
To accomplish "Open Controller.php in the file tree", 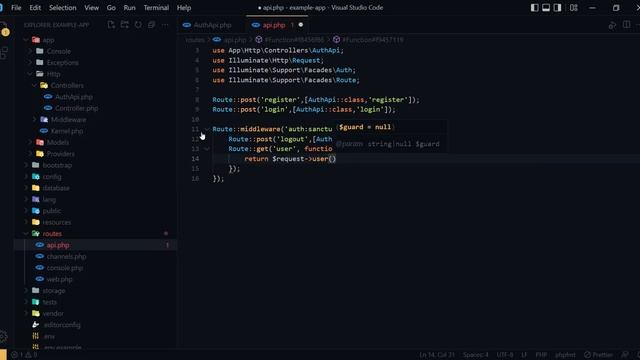I will (x=76, y=108).
